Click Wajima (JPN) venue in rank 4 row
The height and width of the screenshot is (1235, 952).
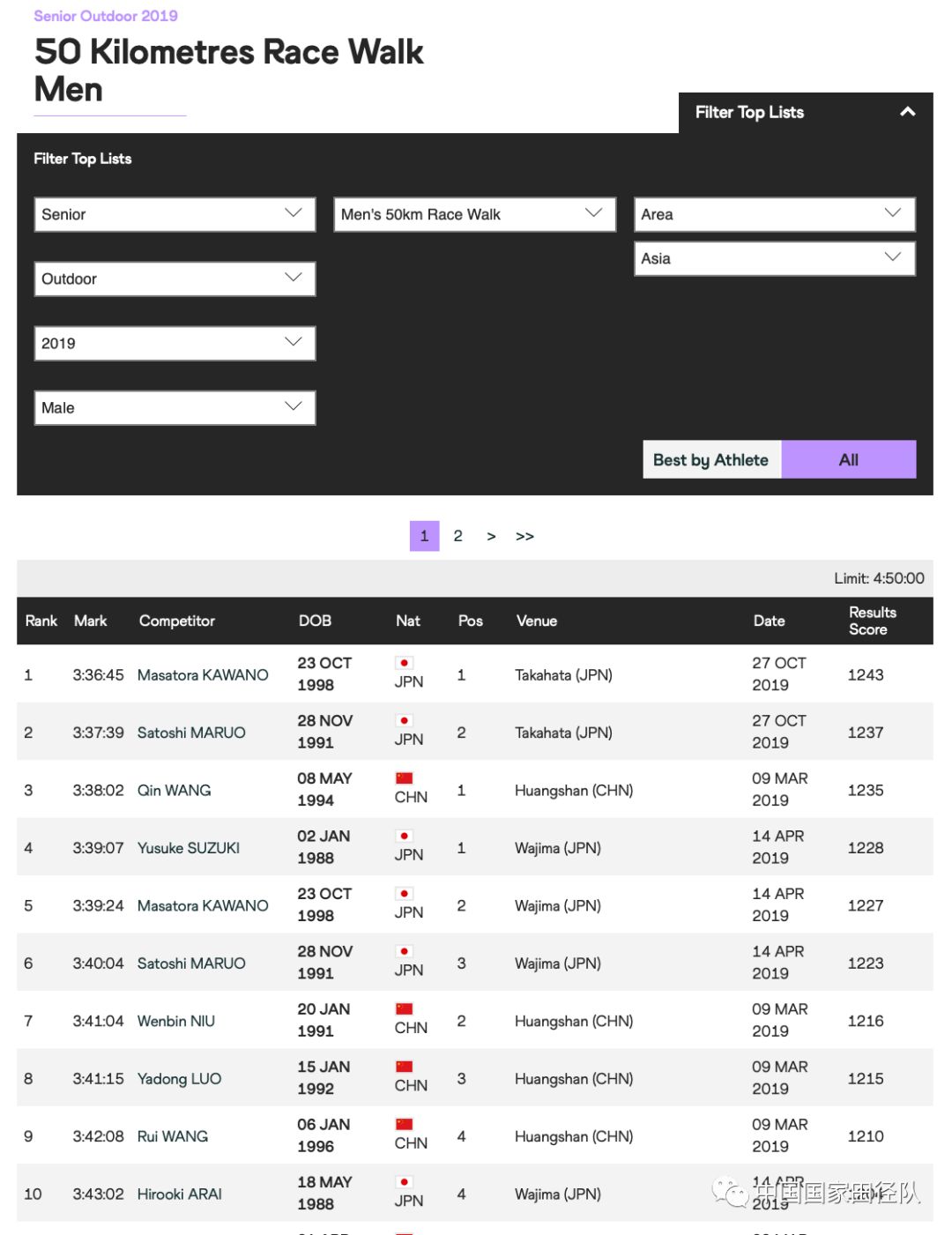558,848
